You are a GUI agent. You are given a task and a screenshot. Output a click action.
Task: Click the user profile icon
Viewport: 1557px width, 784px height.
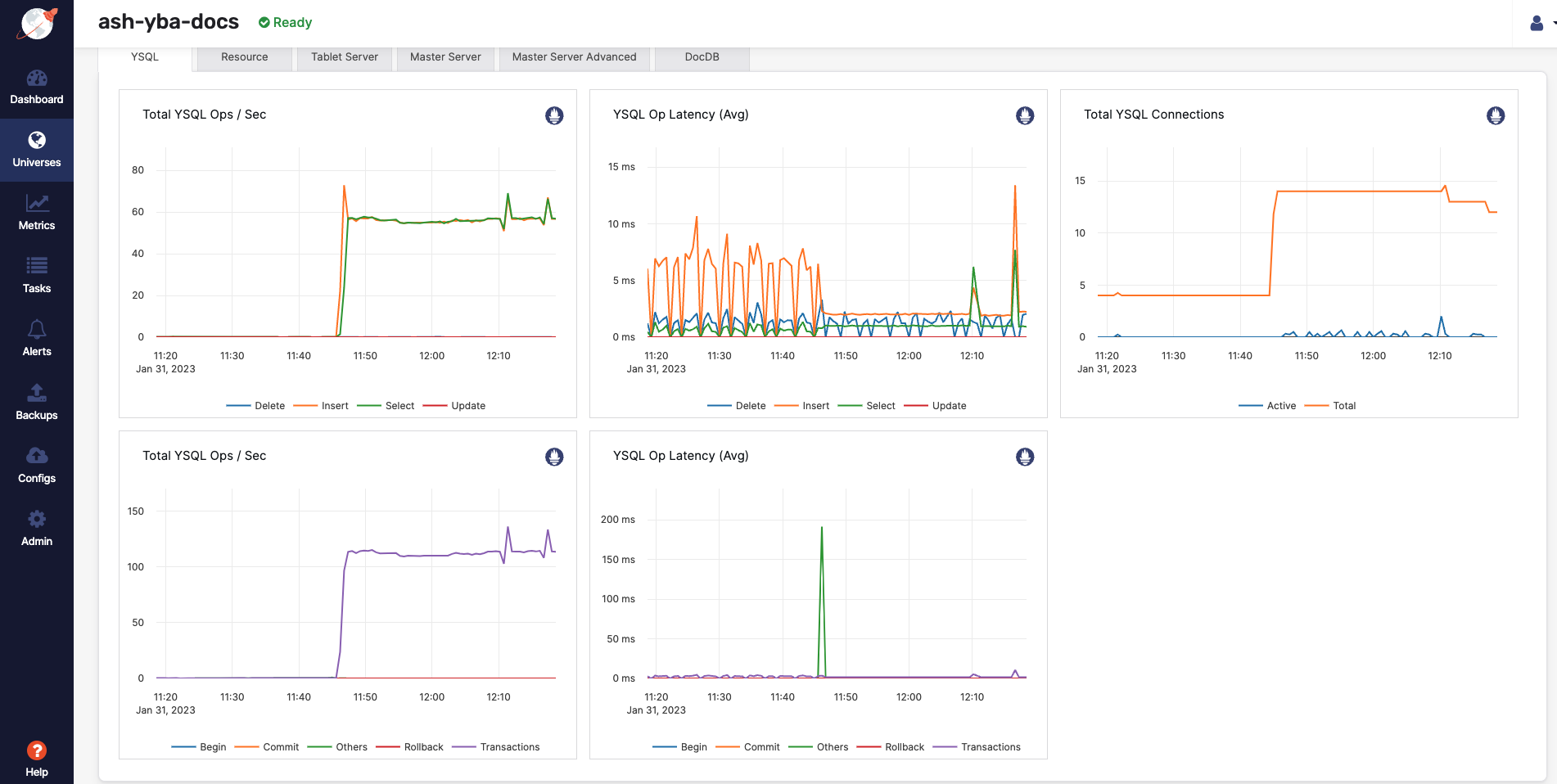pyautogui.click(x=1535, y=23)
